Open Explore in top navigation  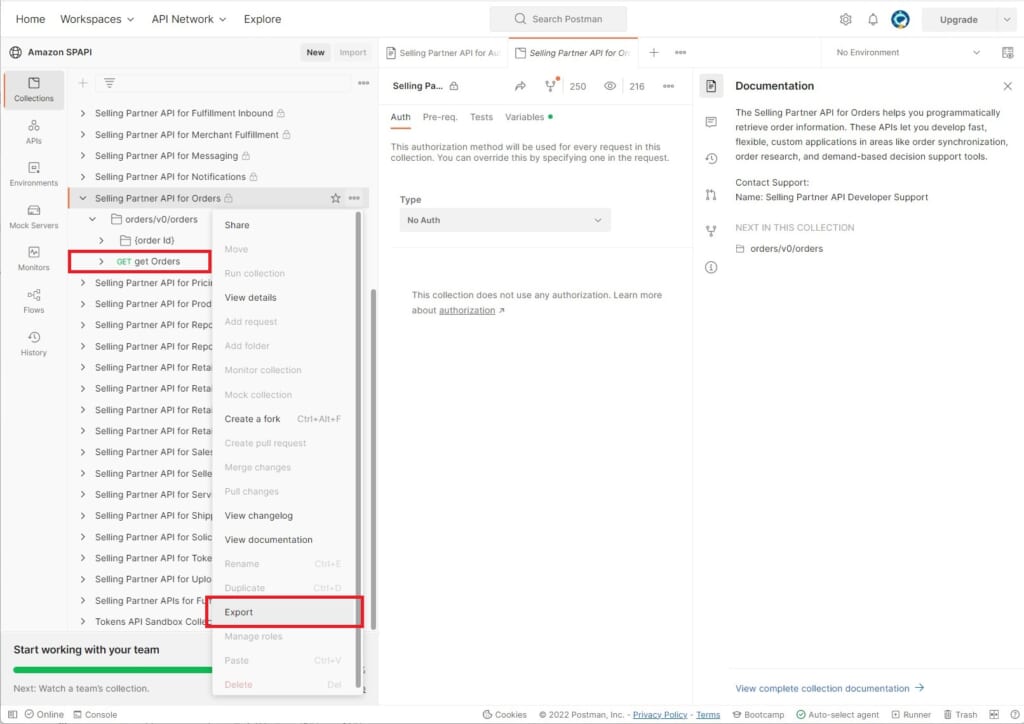click(263, 19)
